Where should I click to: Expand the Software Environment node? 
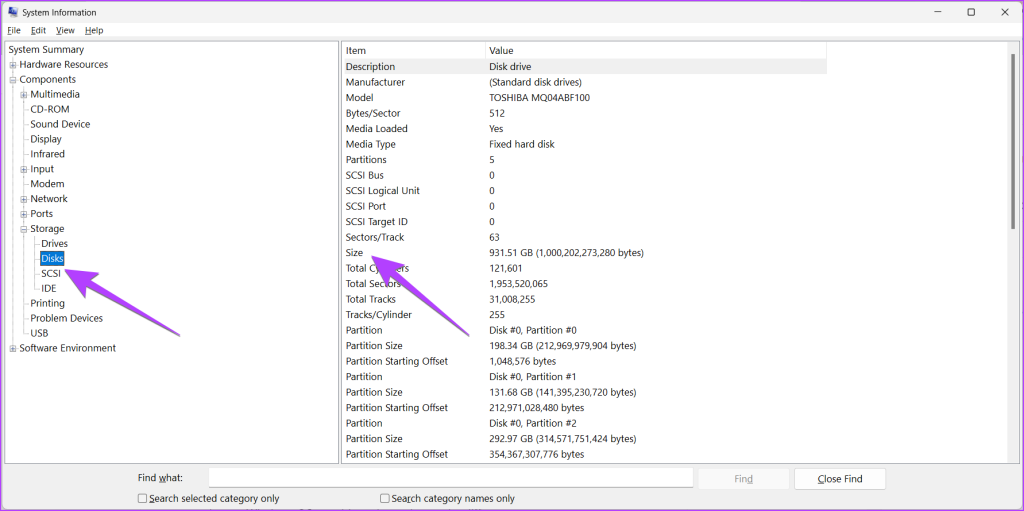tap(13, 349)
